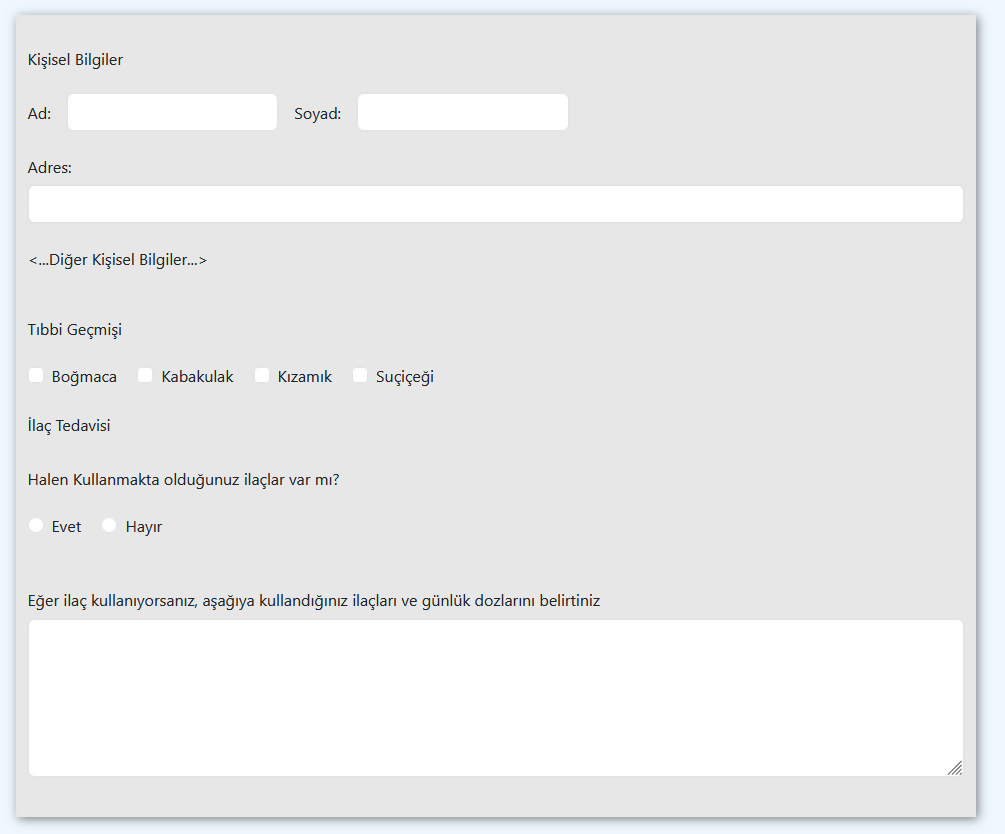
Task: Click the Adres text field
Action: [494, 203]
